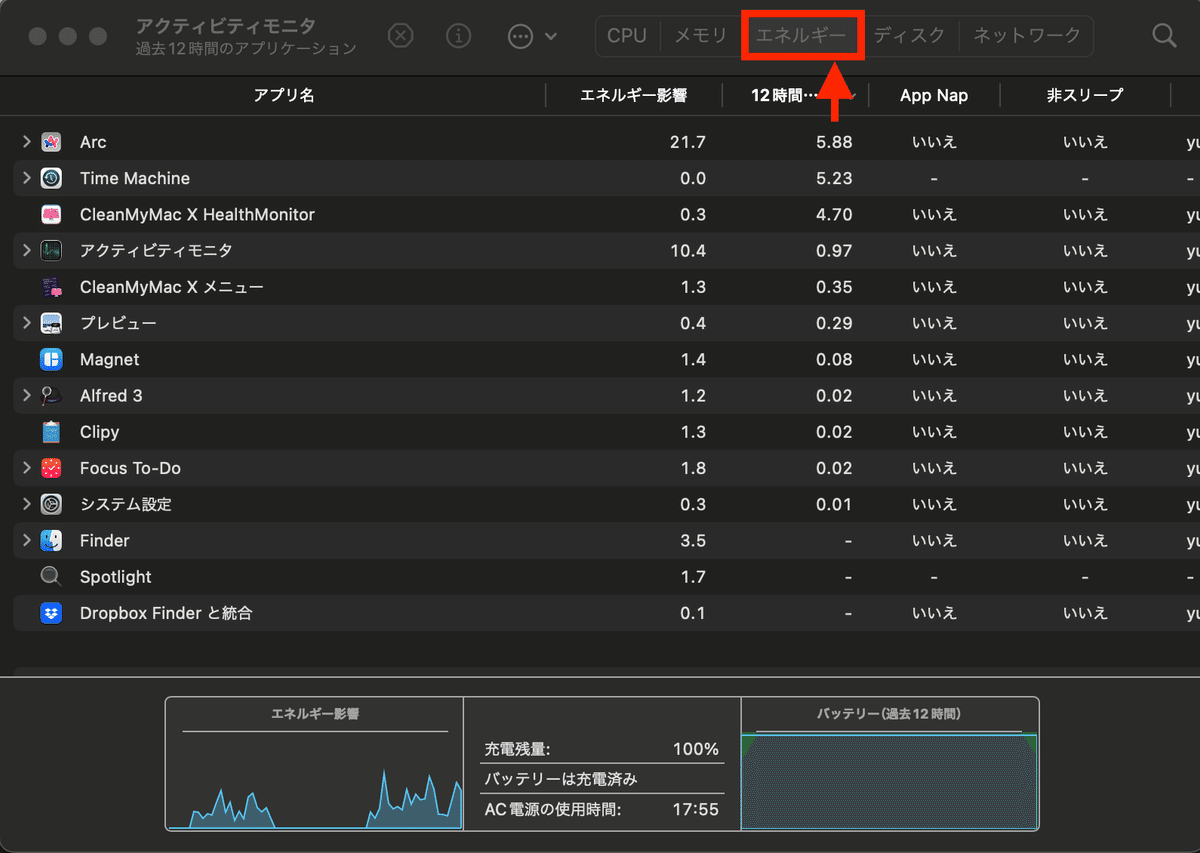The image size is (1200, 853).
Task: Open the process info (i) toolbar icon
Action: 458,36
